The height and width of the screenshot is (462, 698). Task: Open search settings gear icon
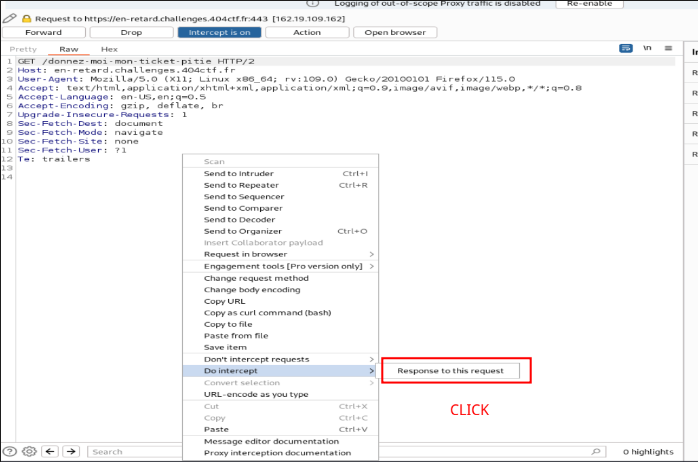[x=29, y=452]
